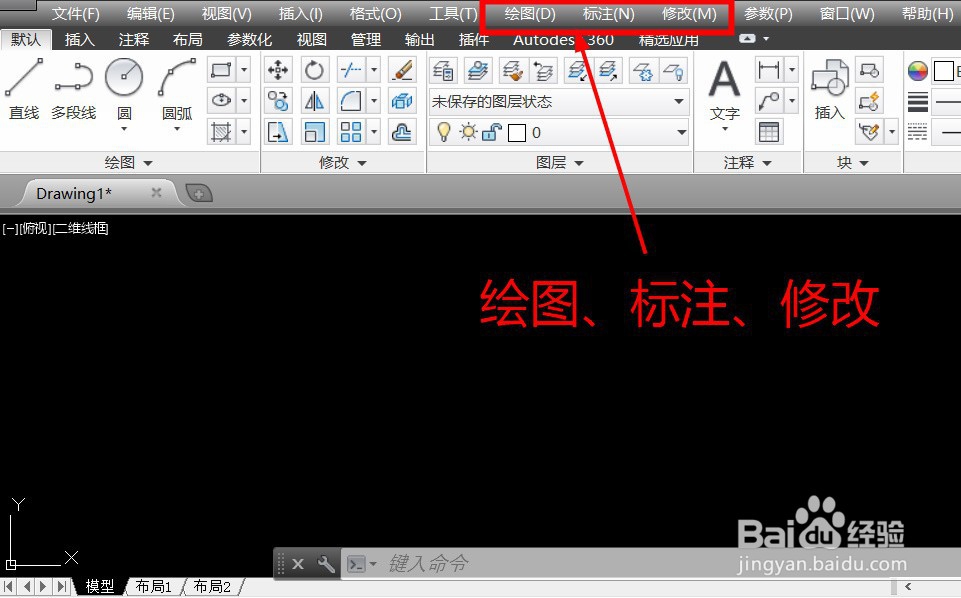Expand the 图层 panel title
This screenshot has width=961, height=598.
click(560, 163)
